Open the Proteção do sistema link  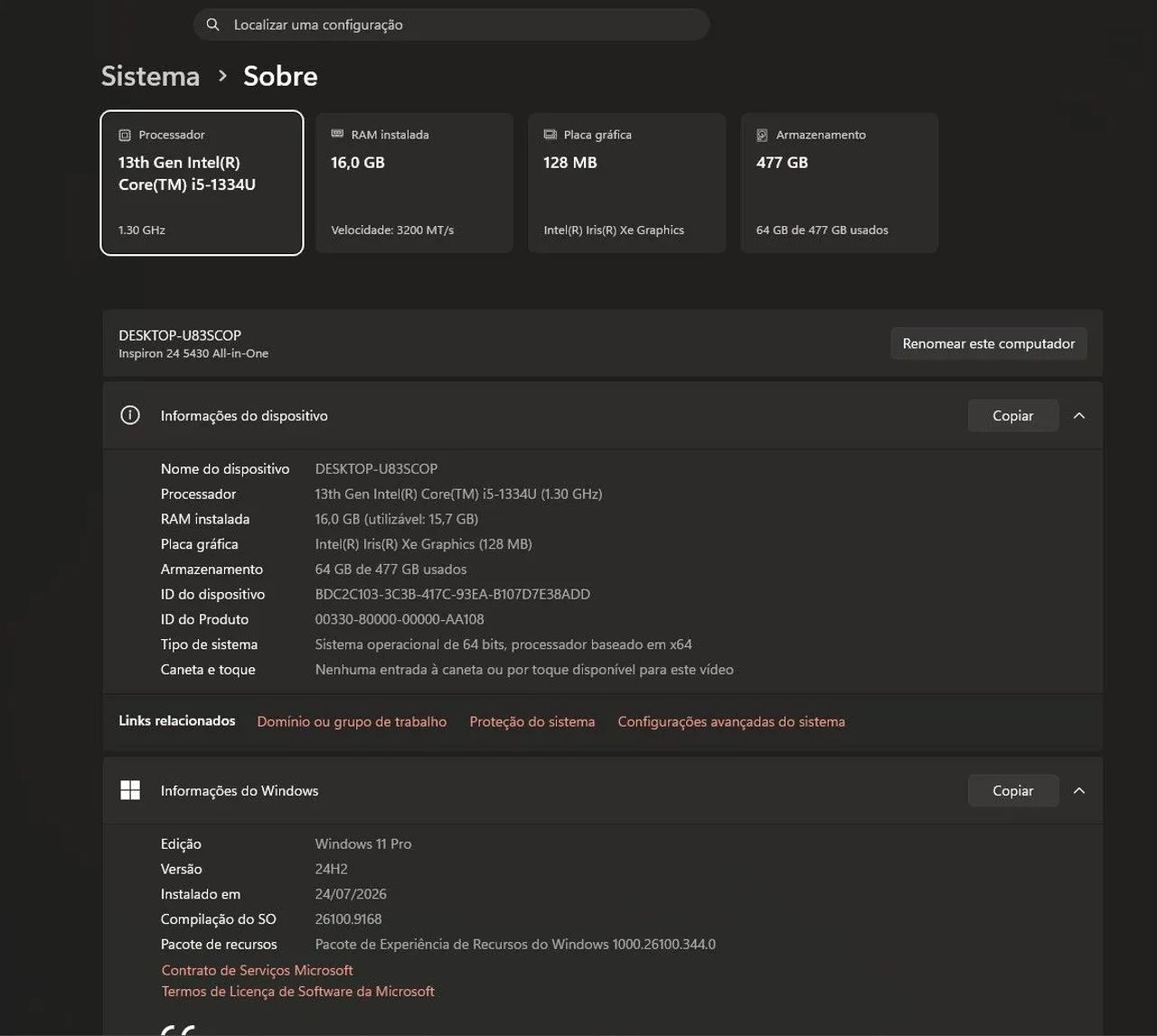tap(532, 721)
